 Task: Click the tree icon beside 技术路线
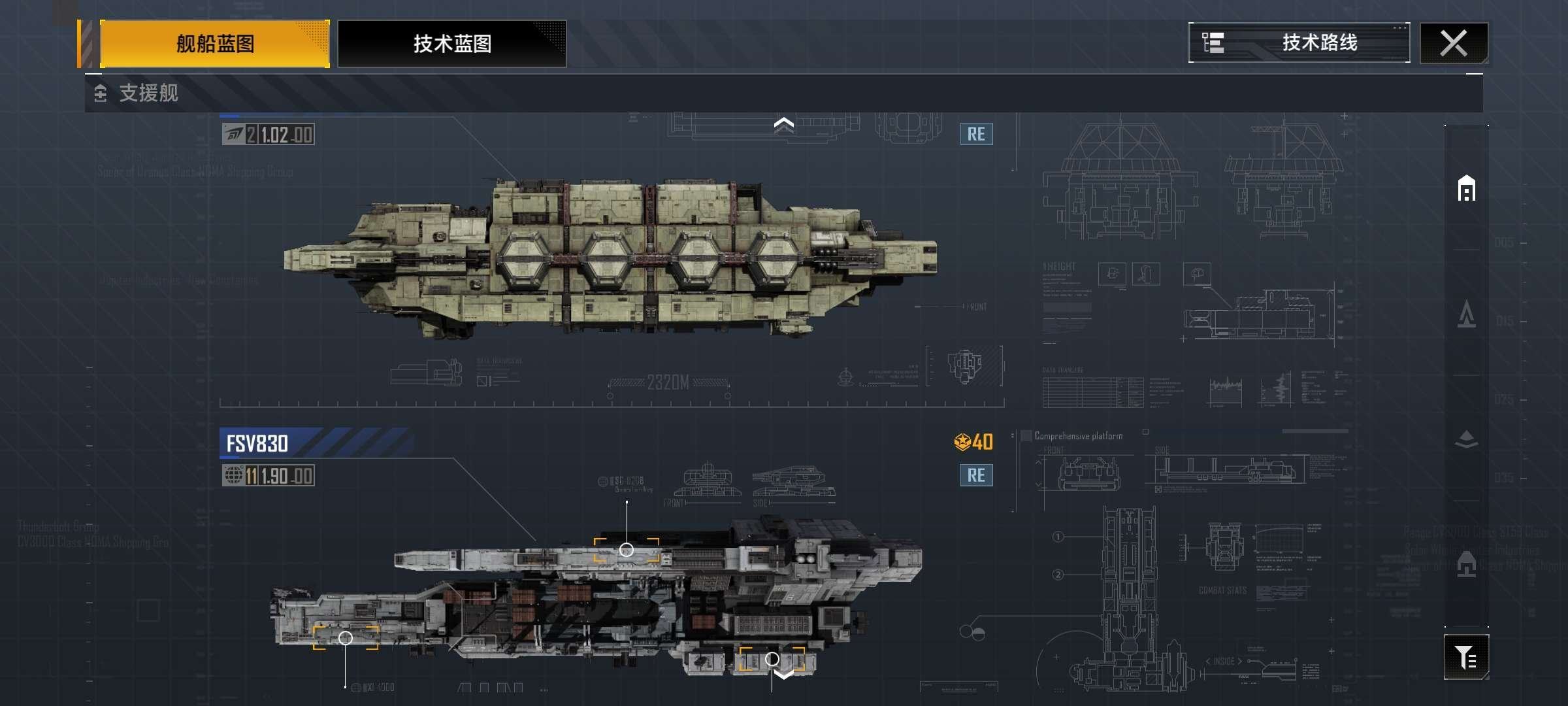[x=1213, y=43]
